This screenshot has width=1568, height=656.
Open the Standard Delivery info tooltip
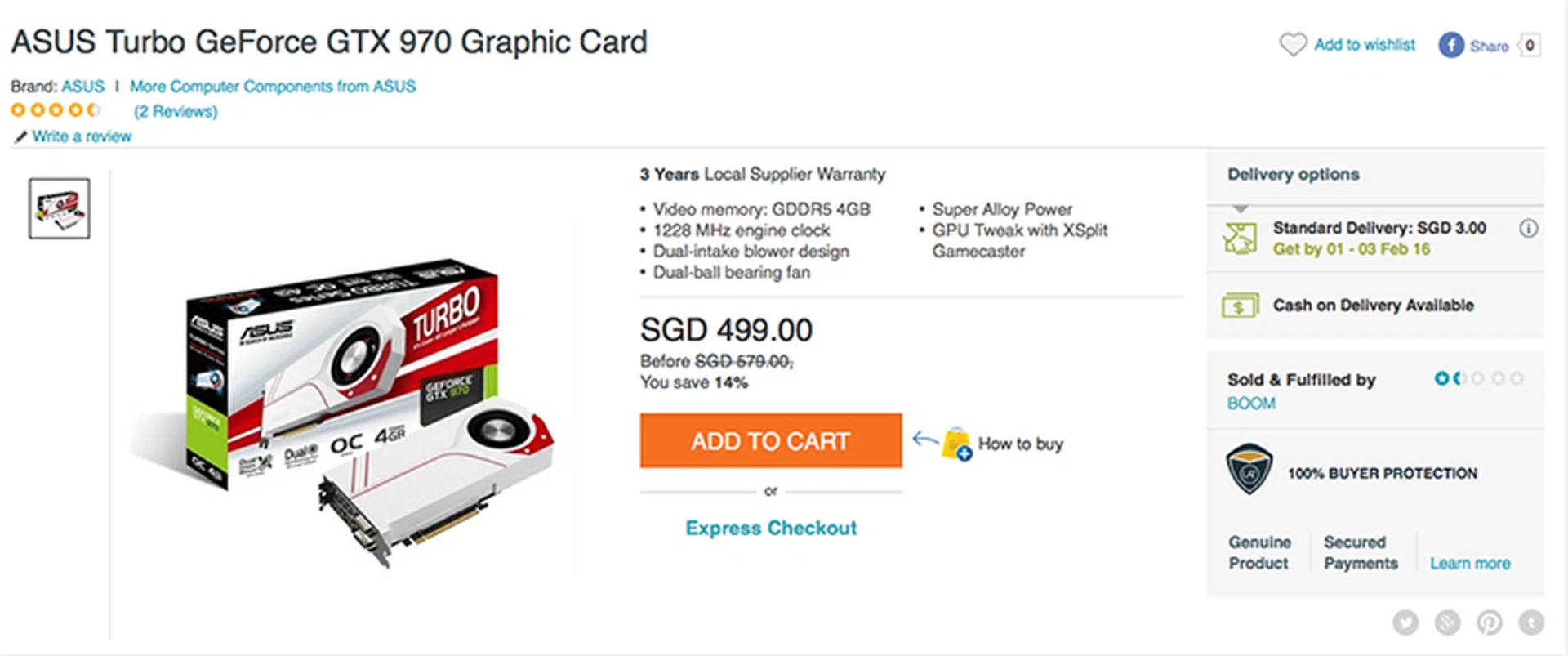tap(1529, 229)
